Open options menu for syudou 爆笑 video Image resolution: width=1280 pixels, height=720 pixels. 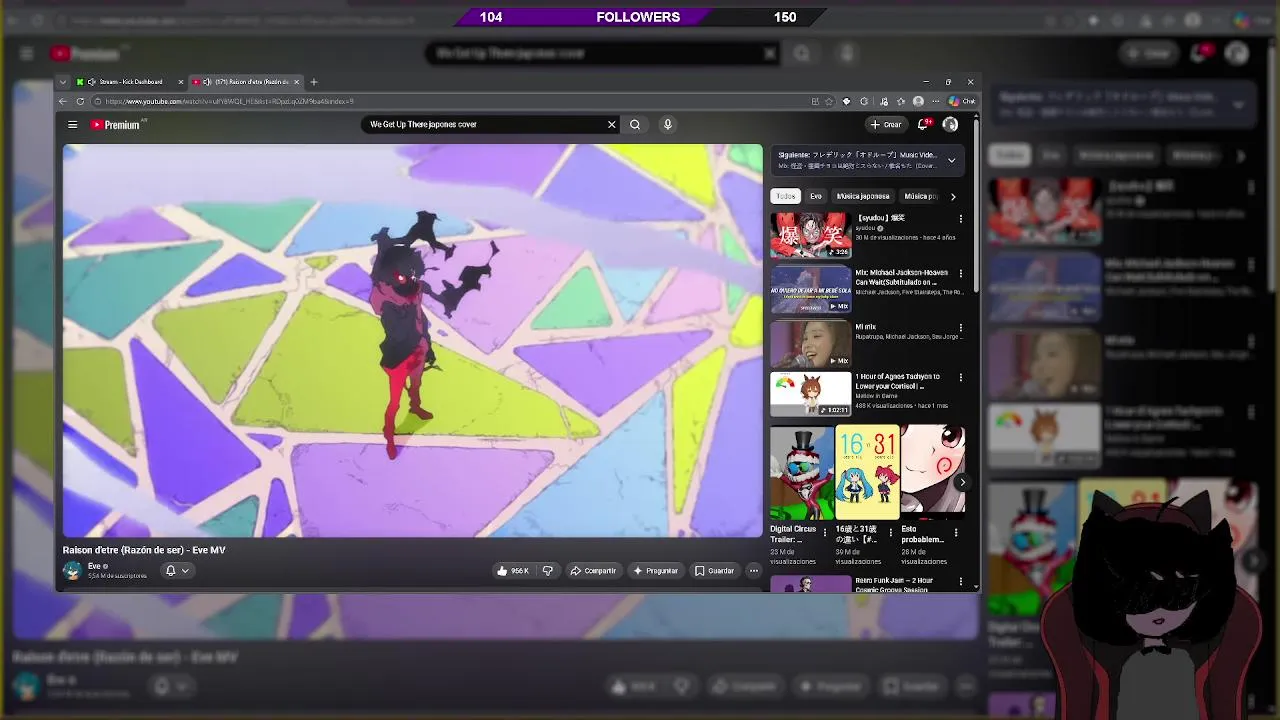point(961,219)
